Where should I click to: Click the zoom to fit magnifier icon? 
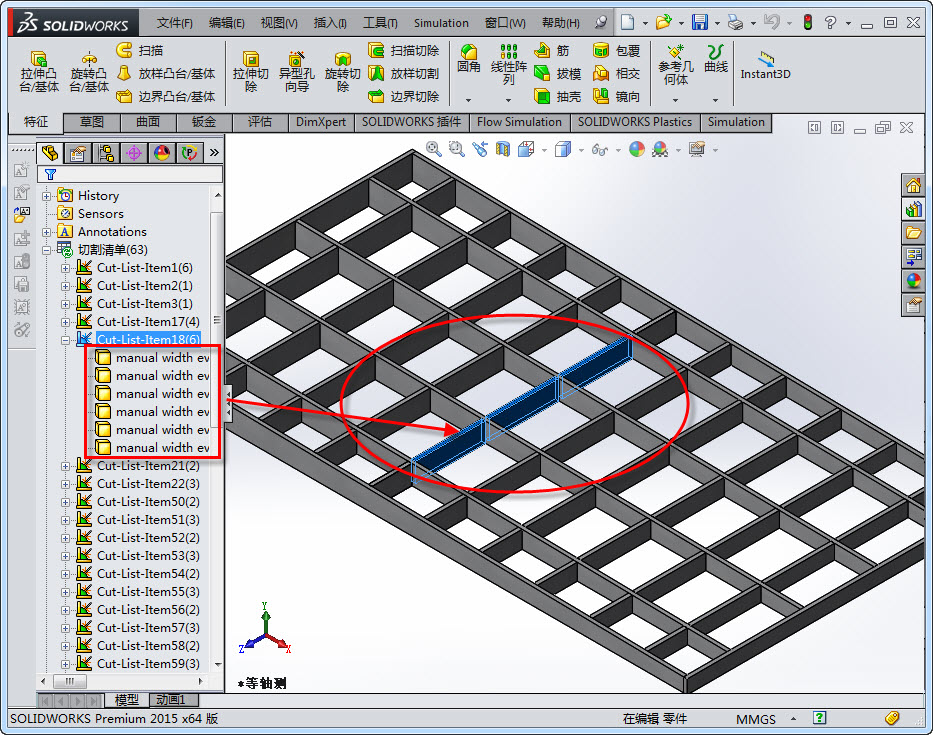point(433,149)
